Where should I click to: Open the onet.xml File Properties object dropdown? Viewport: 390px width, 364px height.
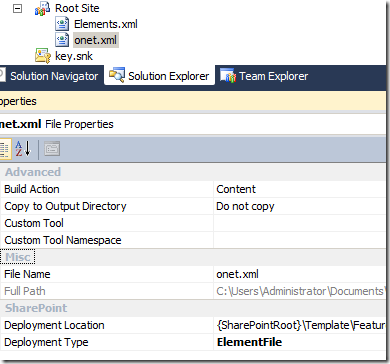click(x=193, y=124)
